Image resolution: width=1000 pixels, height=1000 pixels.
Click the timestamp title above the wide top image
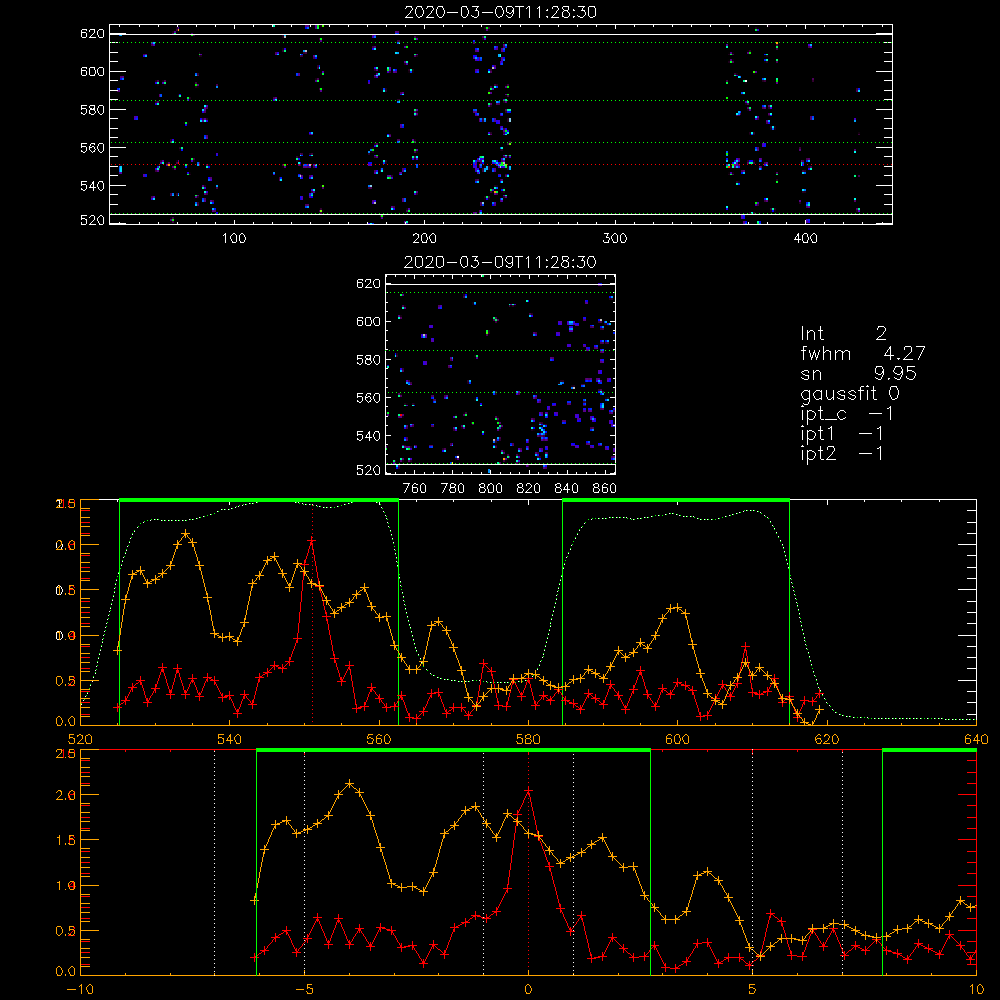[x=501, y=12]
